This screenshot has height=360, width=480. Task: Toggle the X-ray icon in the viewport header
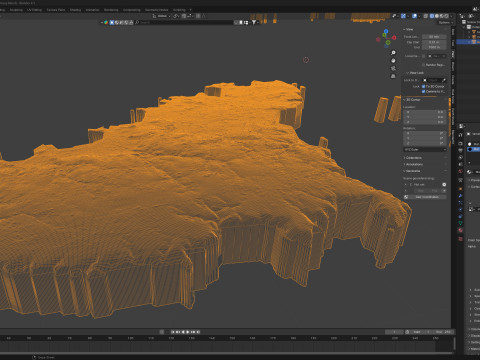click(426, 16)
